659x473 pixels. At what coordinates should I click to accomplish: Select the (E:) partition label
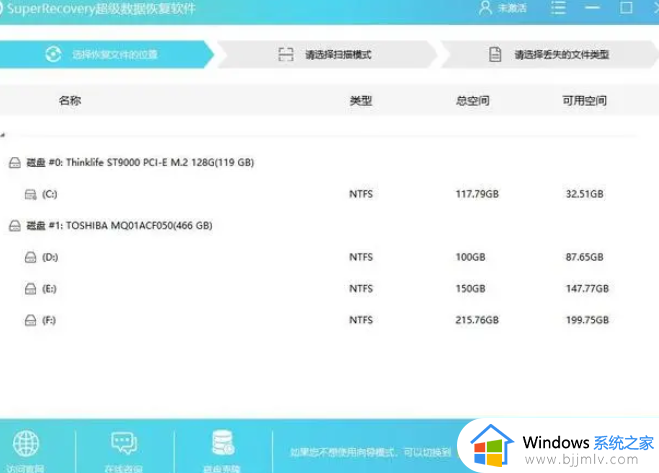[49, 289]
